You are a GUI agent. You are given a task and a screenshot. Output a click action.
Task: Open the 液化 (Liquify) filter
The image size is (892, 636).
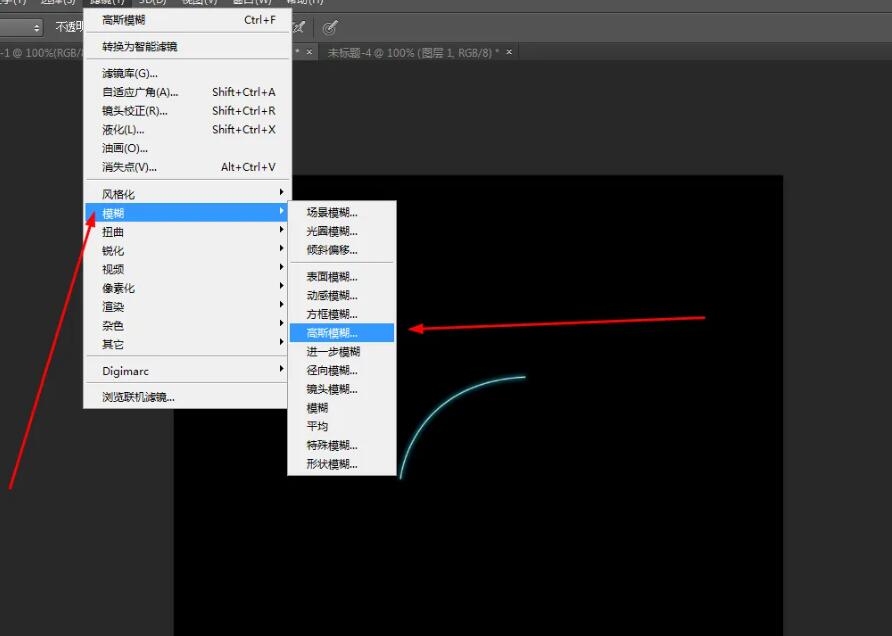pyautogui.click(x=120, y=129)
